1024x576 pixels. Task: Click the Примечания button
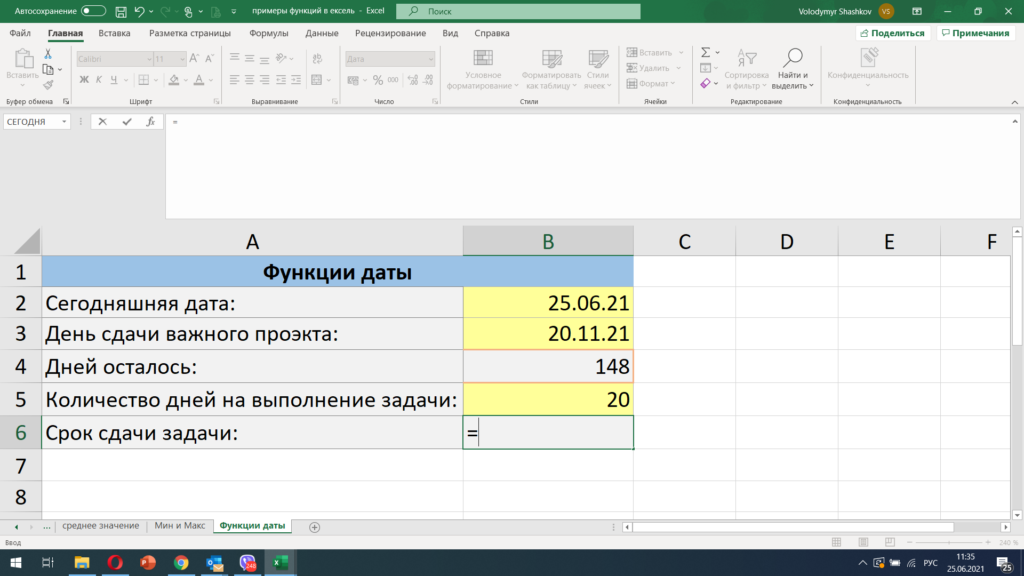(x=976, y=33)
